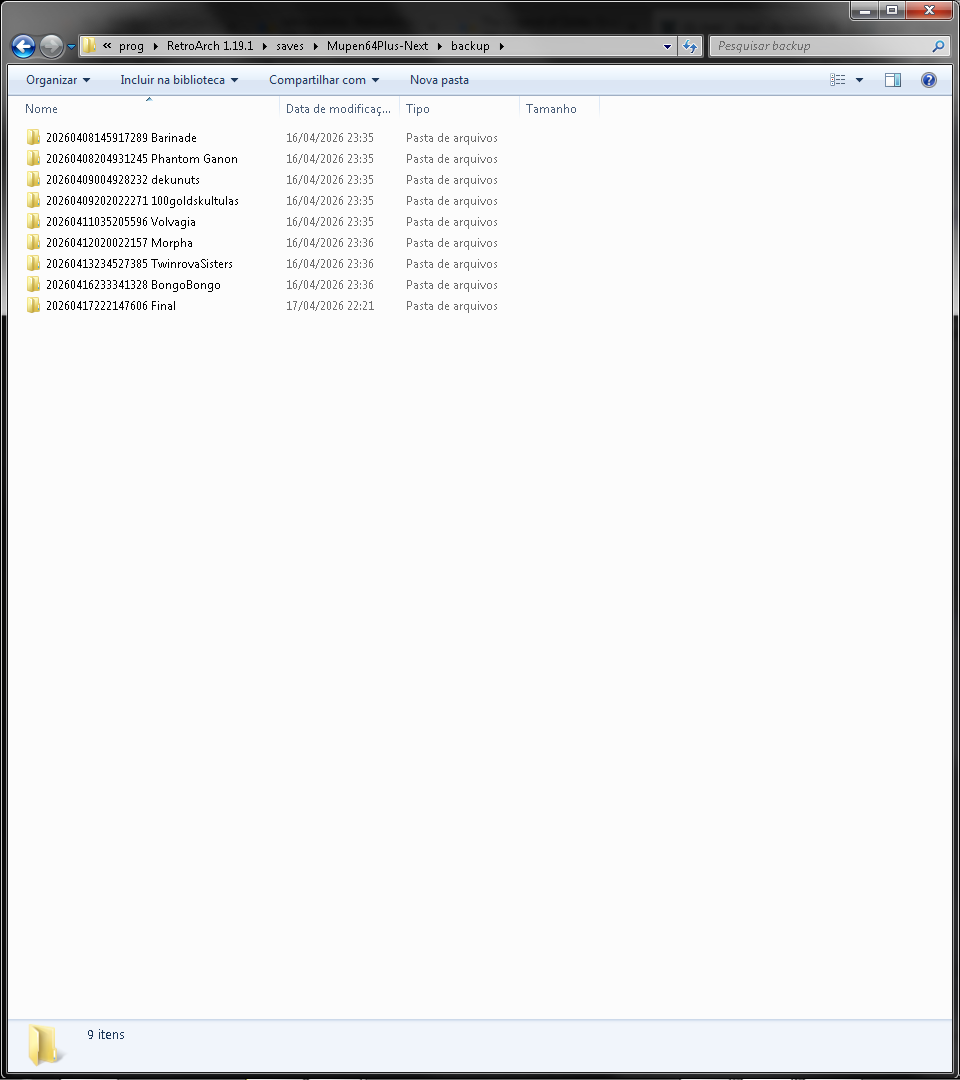Viewport: 960px width, 1080px height.
Task: Click the Phantom Ganon row folder icon
Action: pos(34,158)
